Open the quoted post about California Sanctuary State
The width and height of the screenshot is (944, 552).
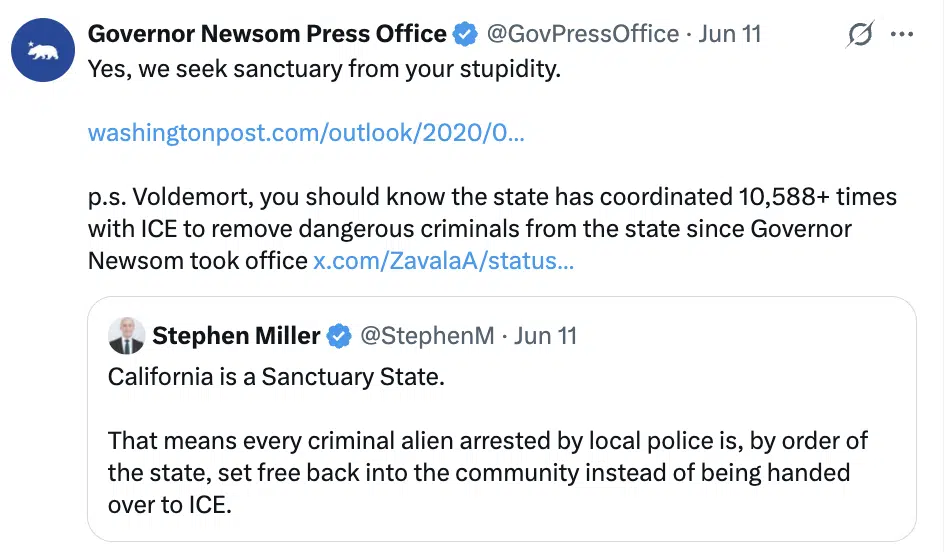(502, 419)
